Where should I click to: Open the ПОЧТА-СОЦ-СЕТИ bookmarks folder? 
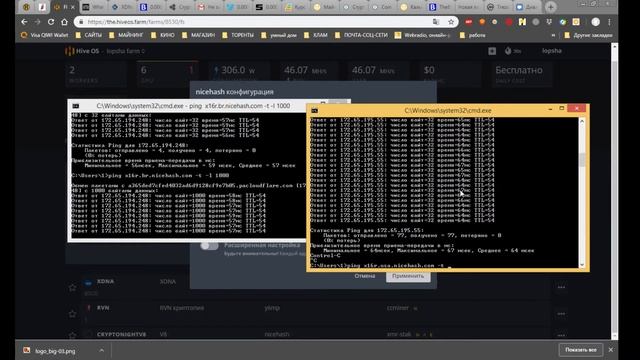[x=361, y=35]
